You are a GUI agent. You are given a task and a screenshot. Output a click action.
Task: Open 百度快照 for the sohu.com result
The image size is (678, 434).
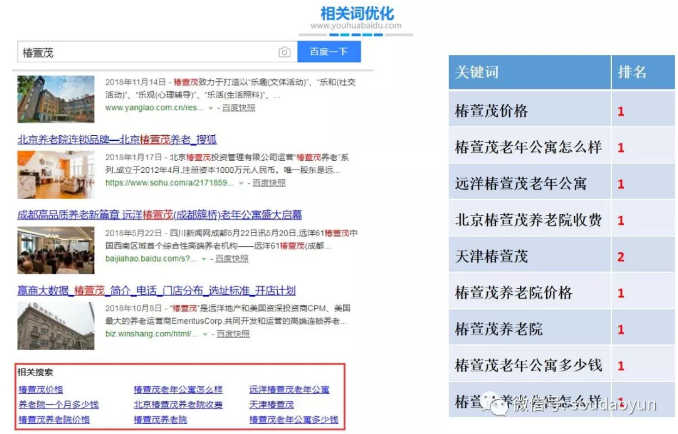268,183
